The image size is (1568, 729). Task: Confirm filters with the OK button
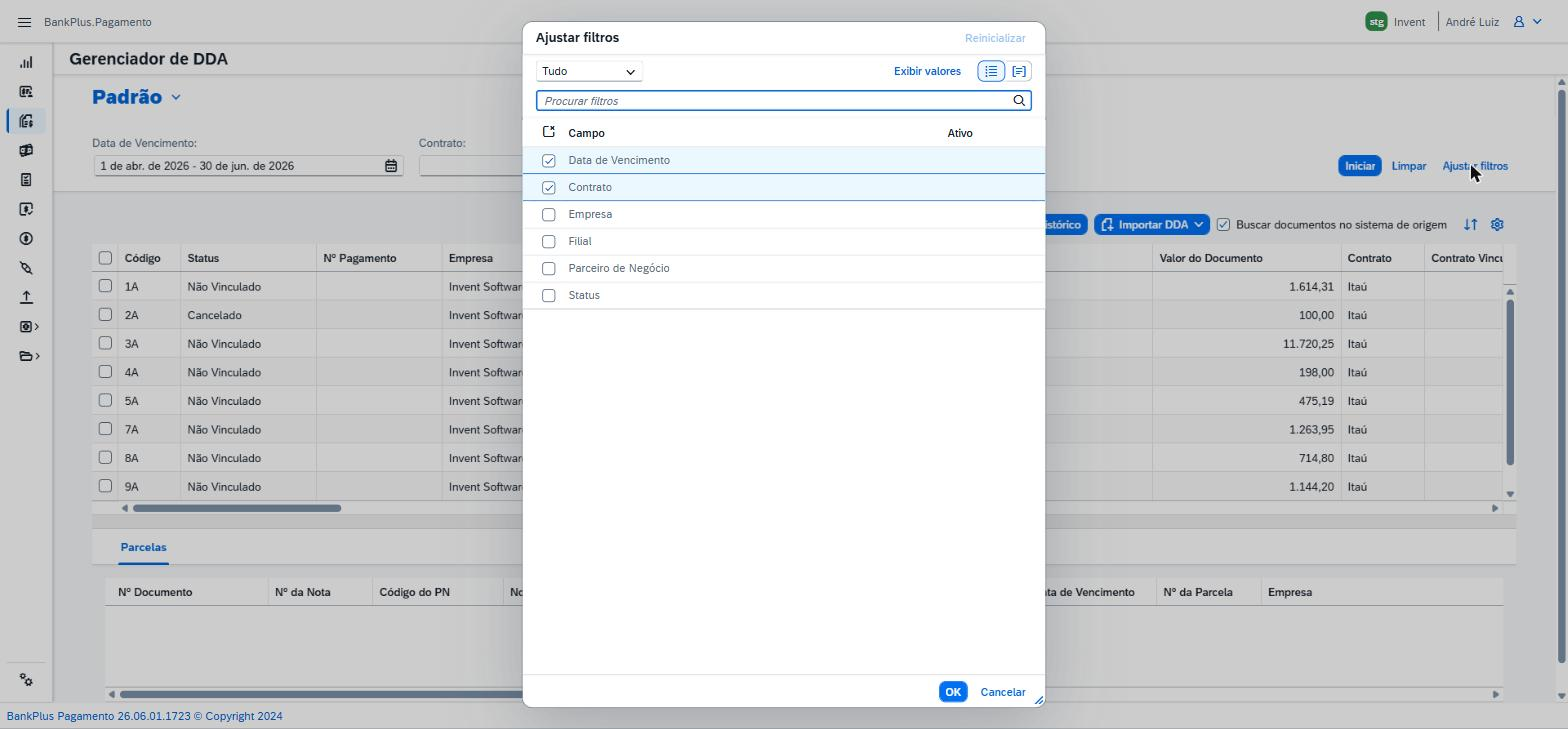(x=953, y=692)
